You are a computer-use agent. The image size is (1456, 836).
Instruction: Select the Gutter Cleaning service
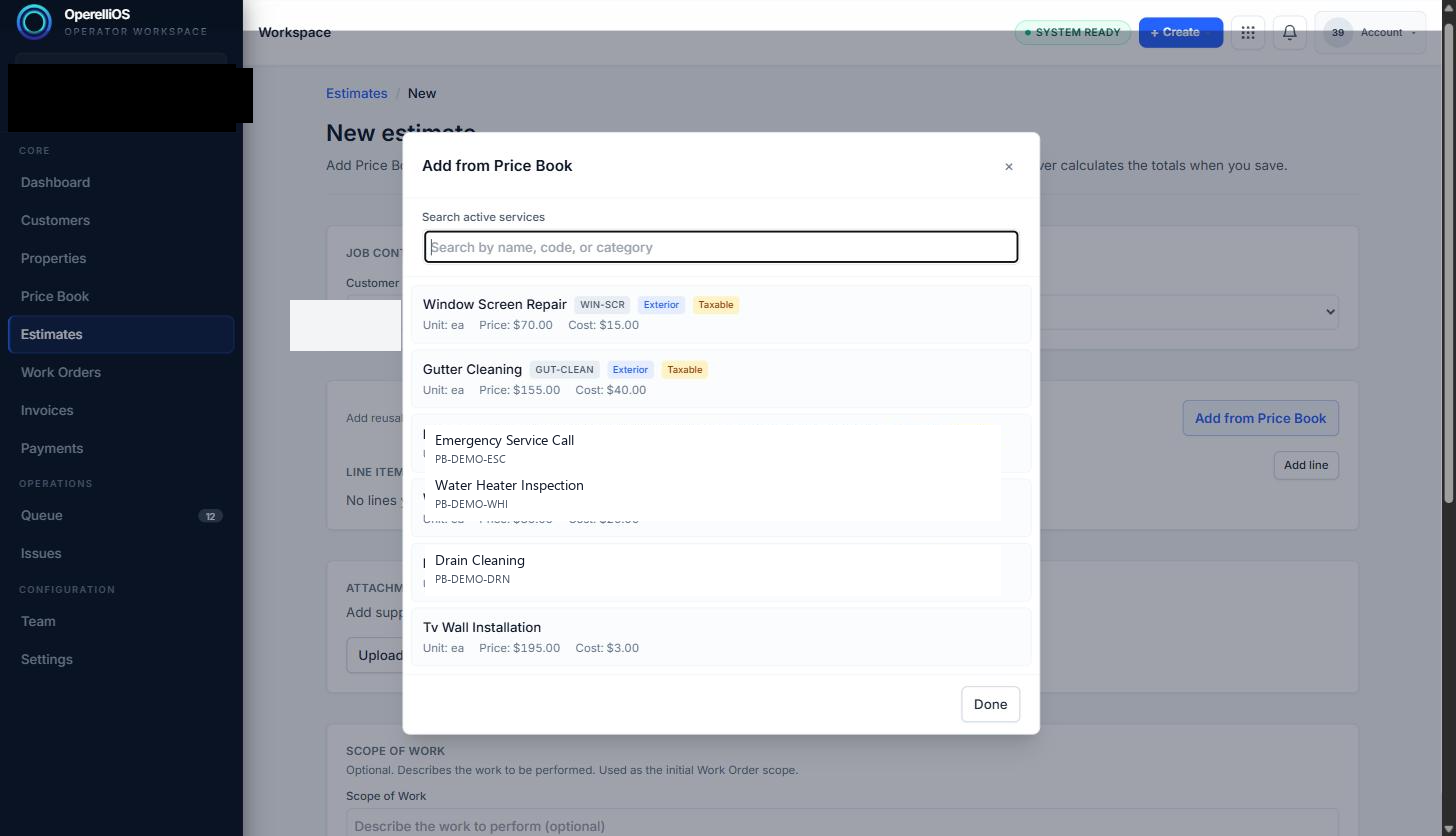point(721,379)
